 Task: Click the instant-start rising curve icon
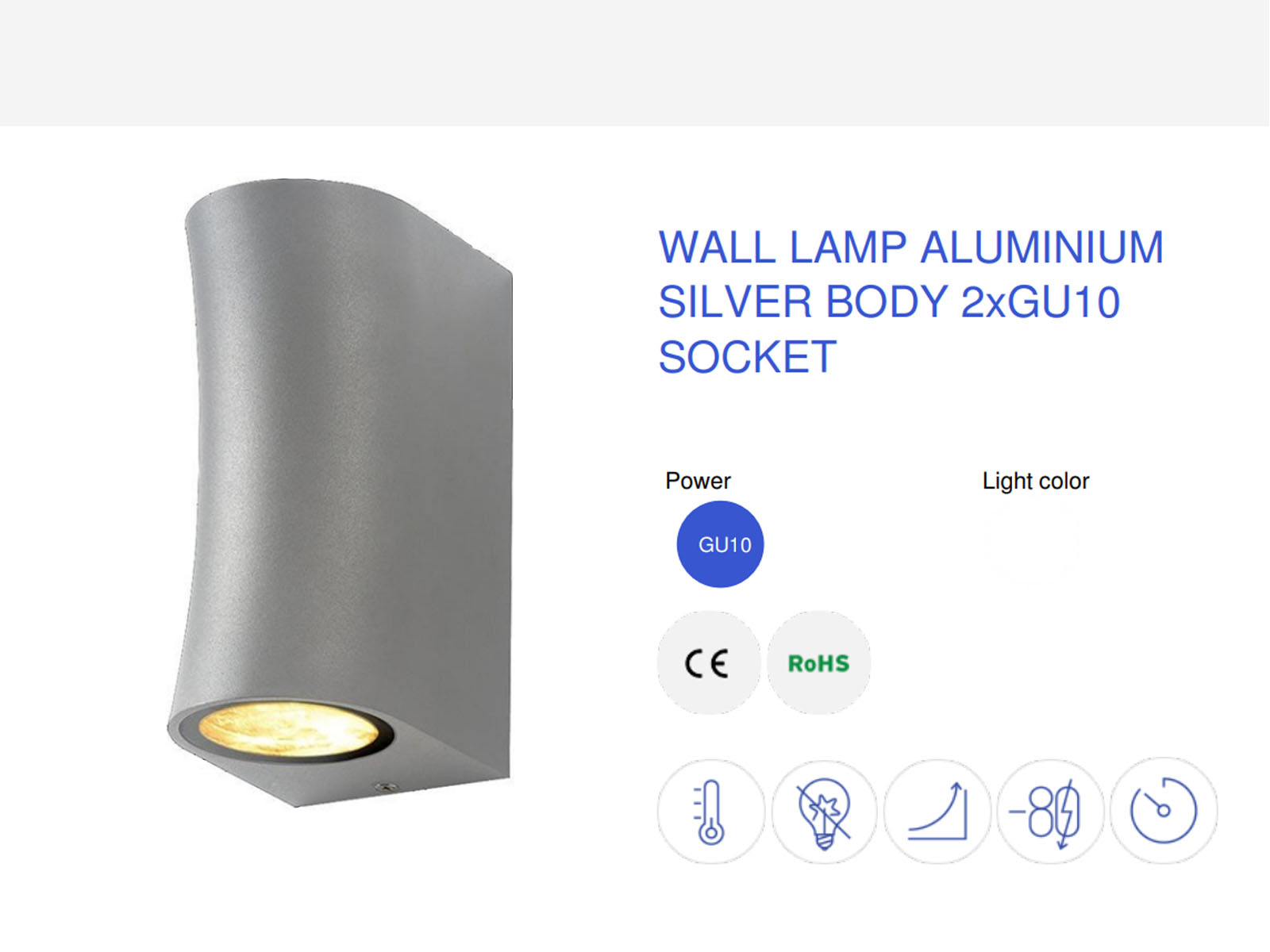click(937, 811)
